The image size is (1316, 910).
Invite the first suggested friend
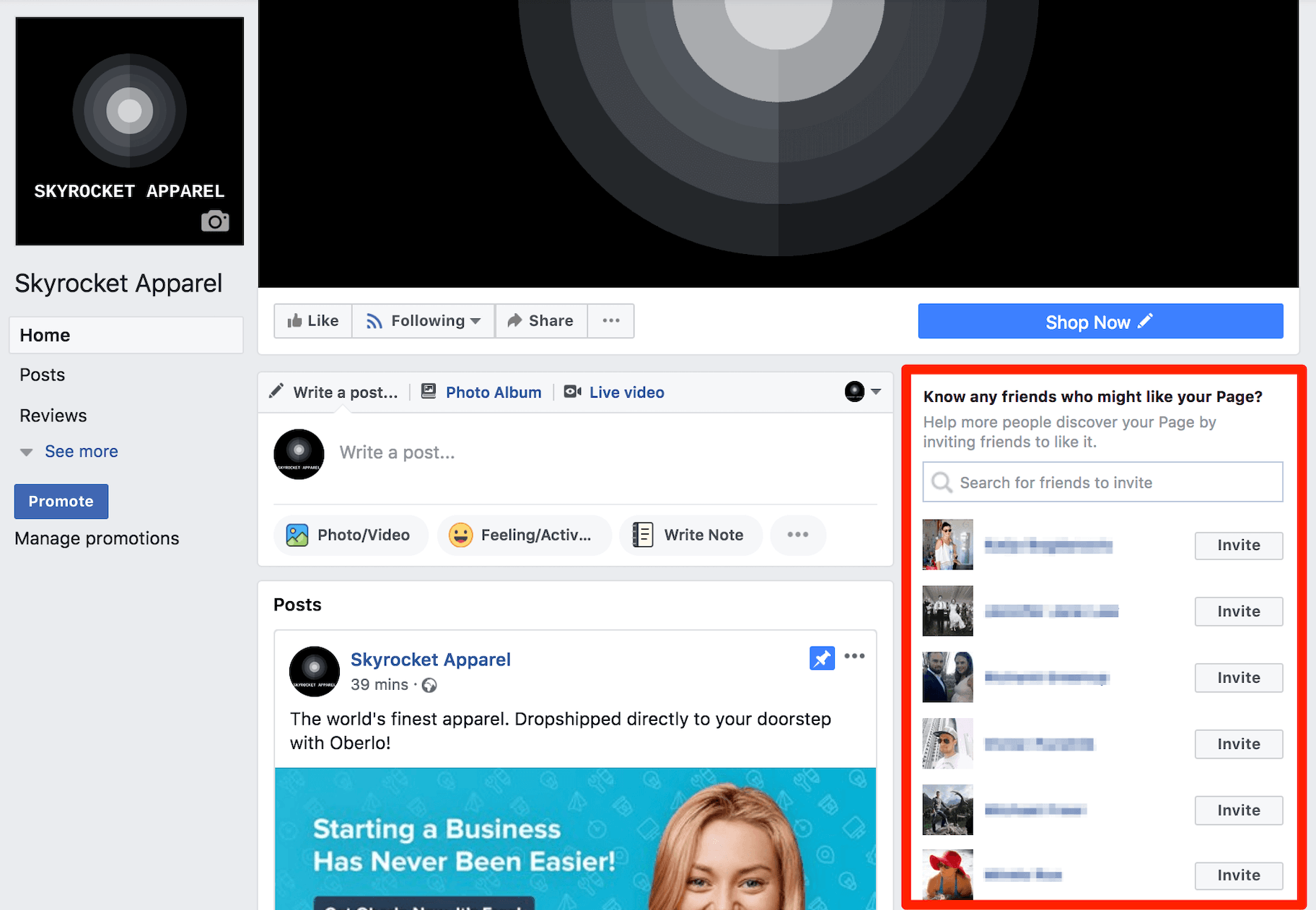click(1238, 546)
